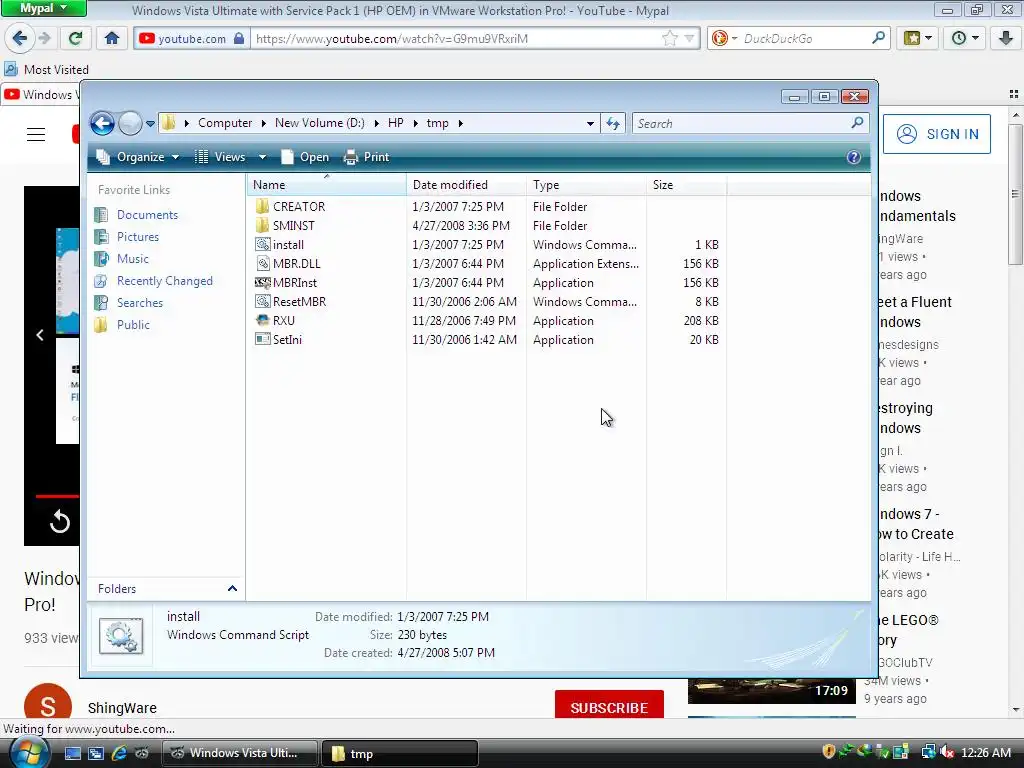
Task: Select the CREATOR folder icon
Action: 263,206
